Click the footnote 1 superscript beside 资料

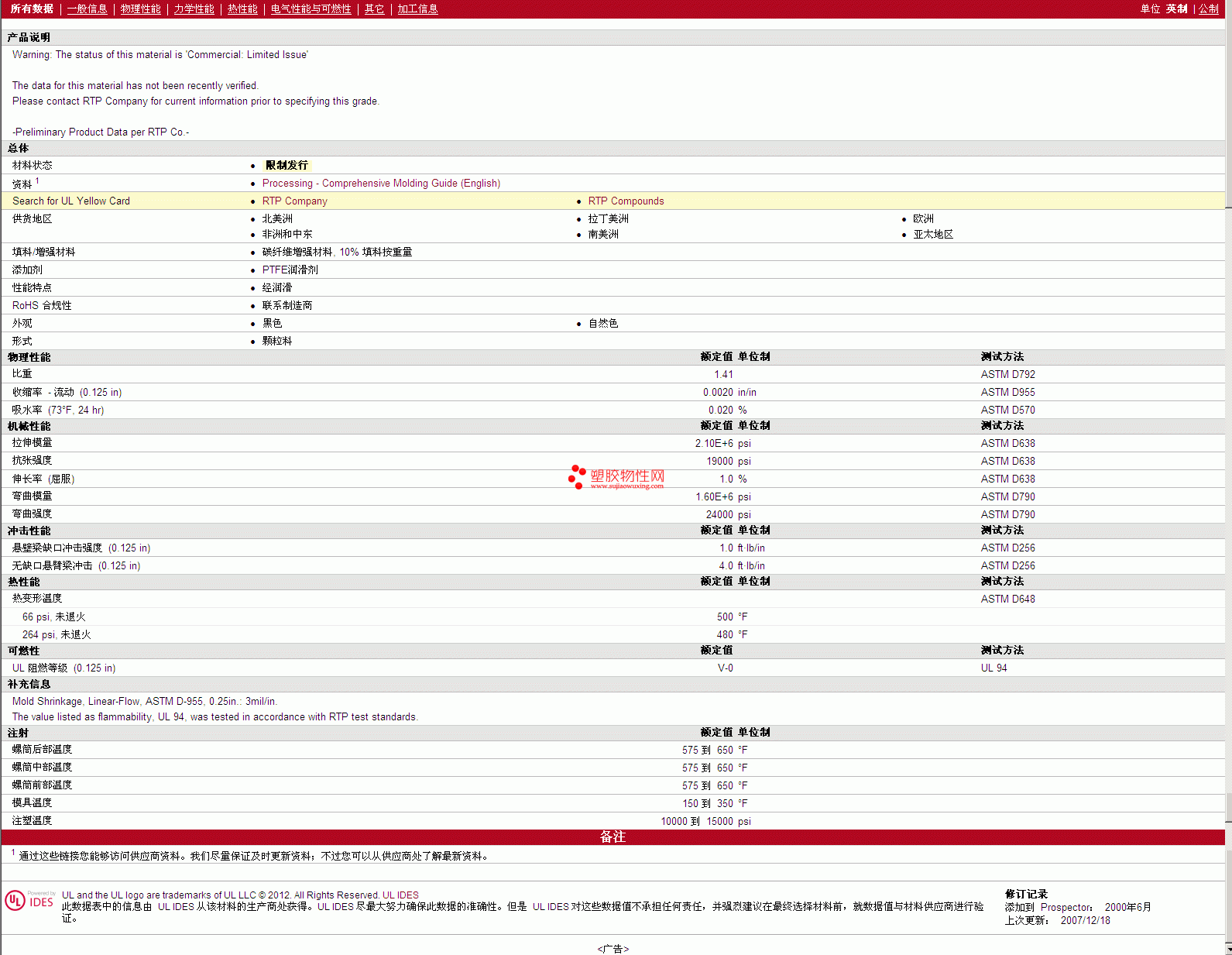[37, 181]
